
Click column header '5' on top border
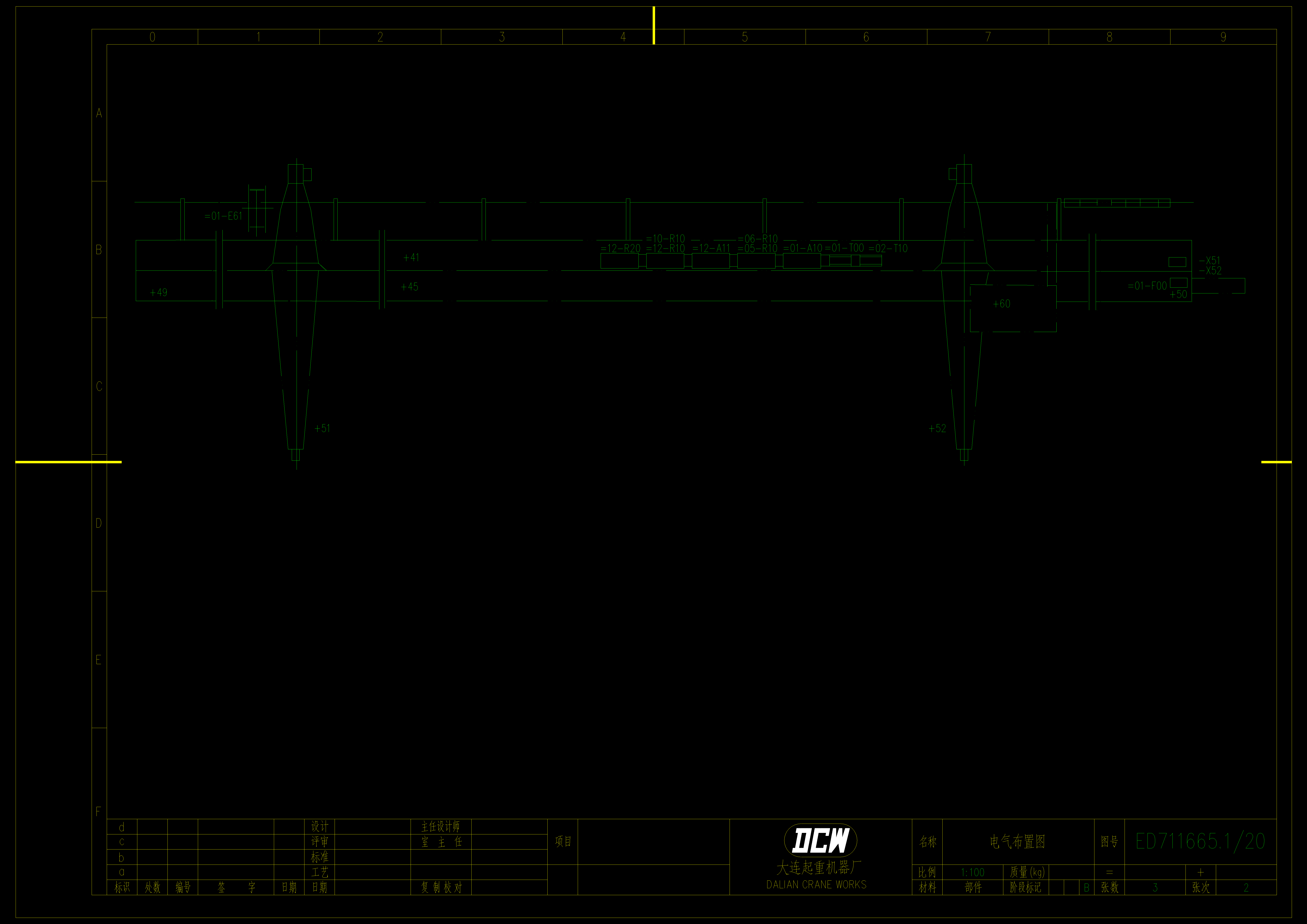point(745,37)
